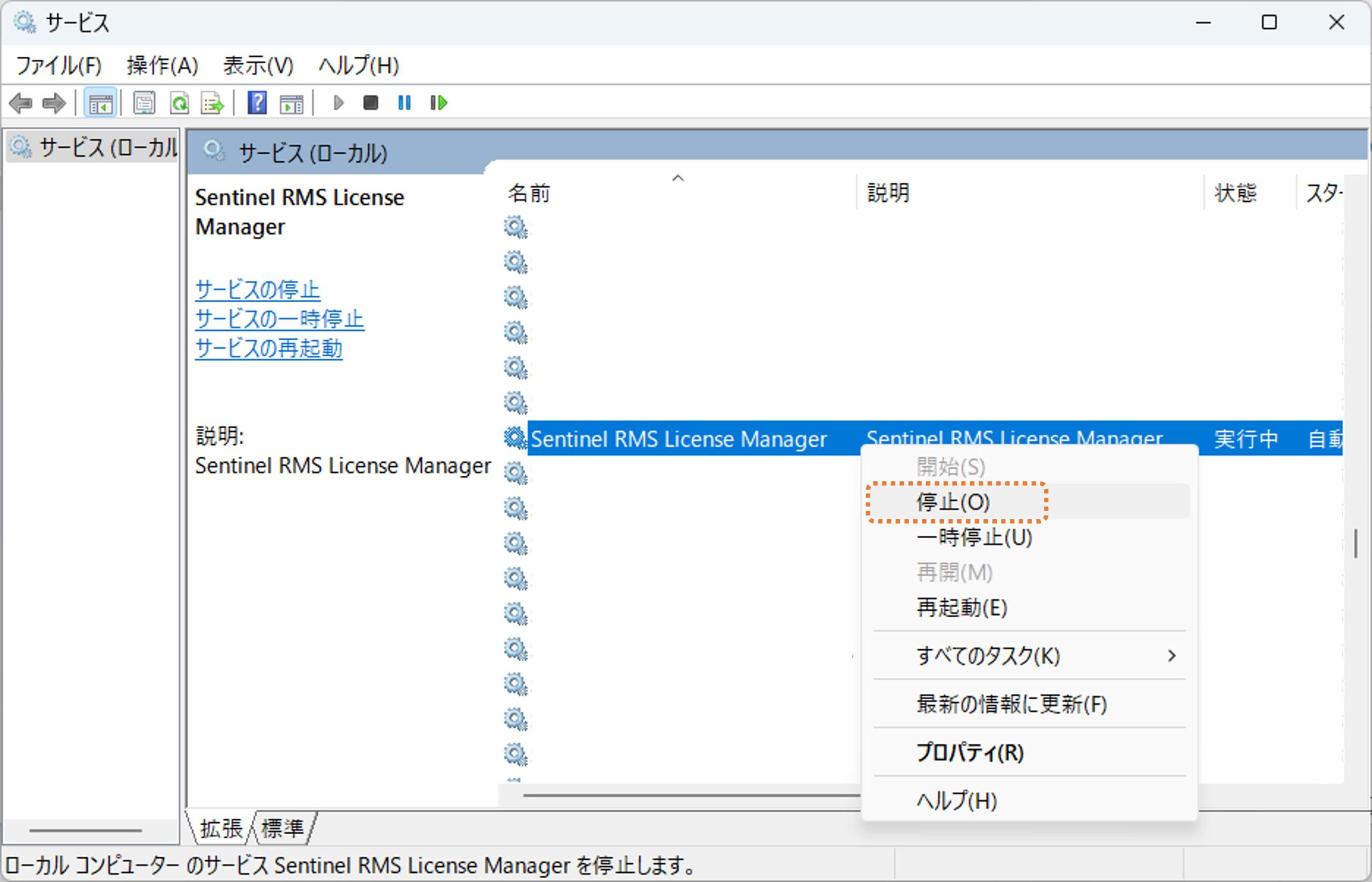Close the サービス window
Image resolution: width=1372 pixels, height=882 pixels.
tap(1337, 23)
